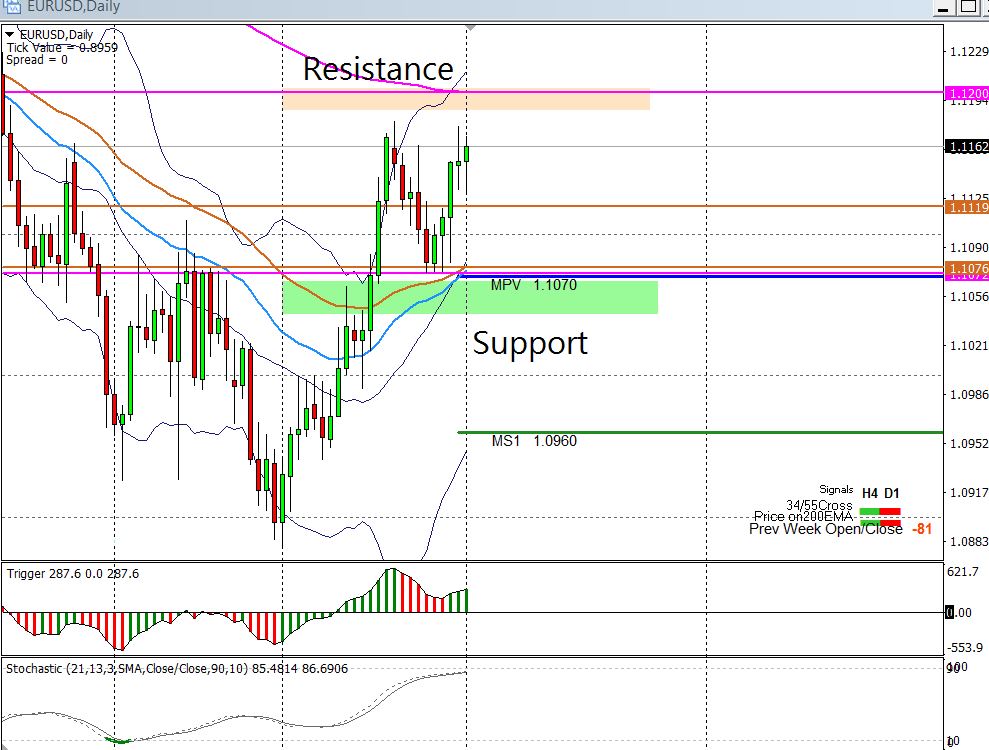Select the MPV 1.1070 level label
Viewport: 989px width, 750px height.
533,285
